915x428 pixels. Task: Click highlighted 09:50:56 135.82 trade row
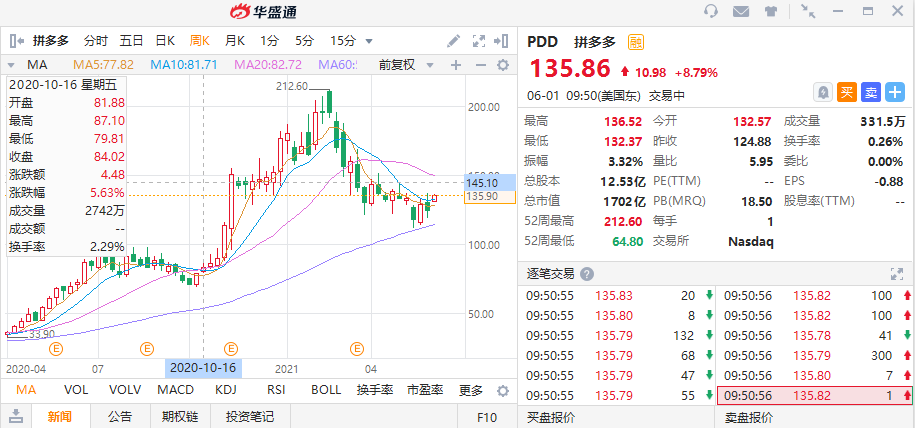[815, 396]
